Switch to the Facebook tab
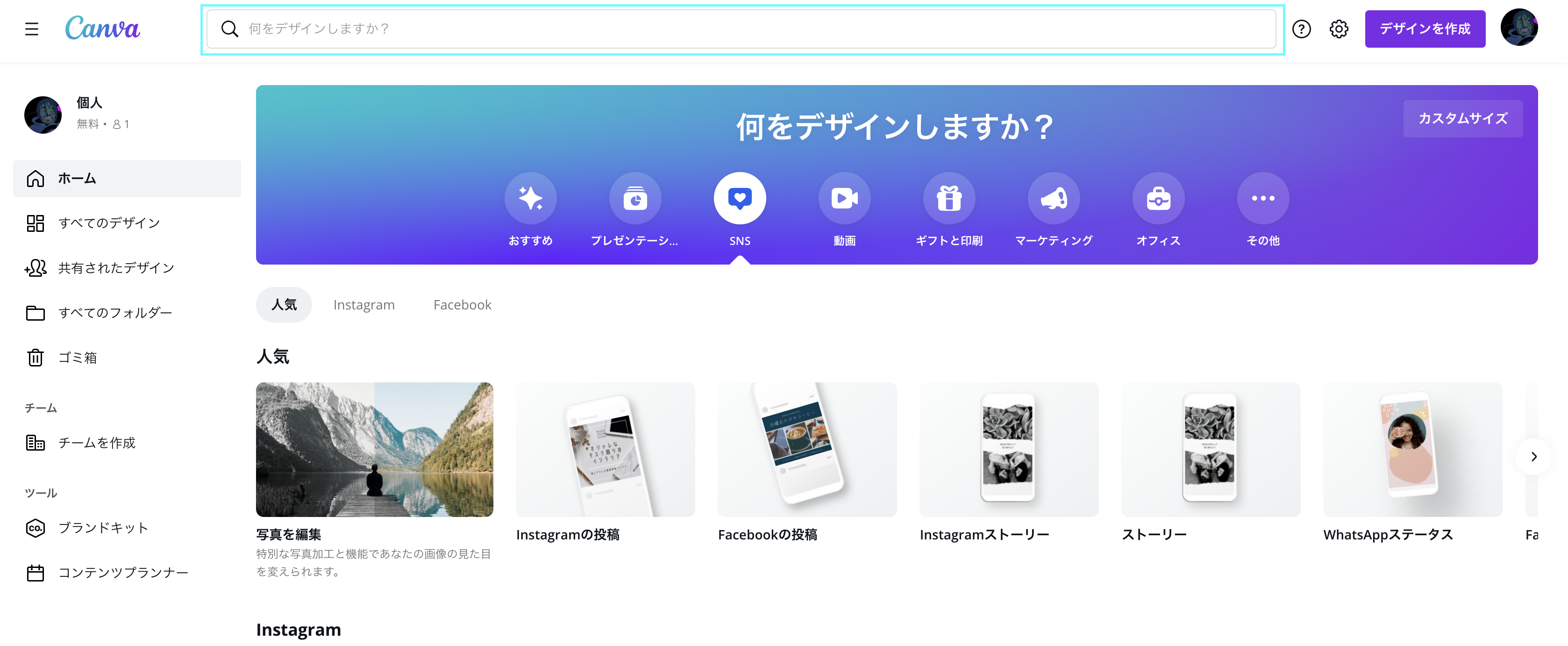The width and height of the screenshot is (1568, 646). pyautogui.click(x=462, y=305)
